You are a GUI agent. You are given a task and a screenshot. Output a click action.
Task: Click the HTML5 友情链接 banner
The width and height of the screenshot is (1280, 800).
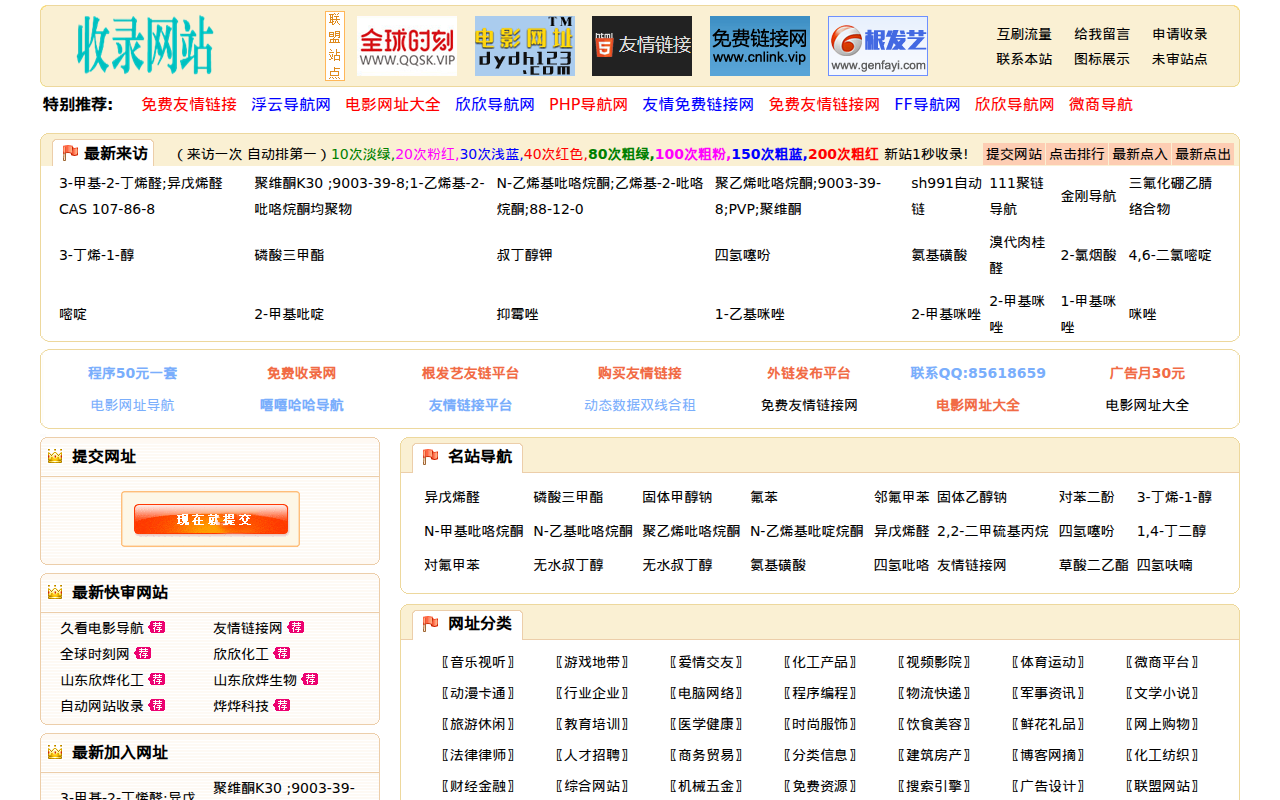[x=641, y=46]
